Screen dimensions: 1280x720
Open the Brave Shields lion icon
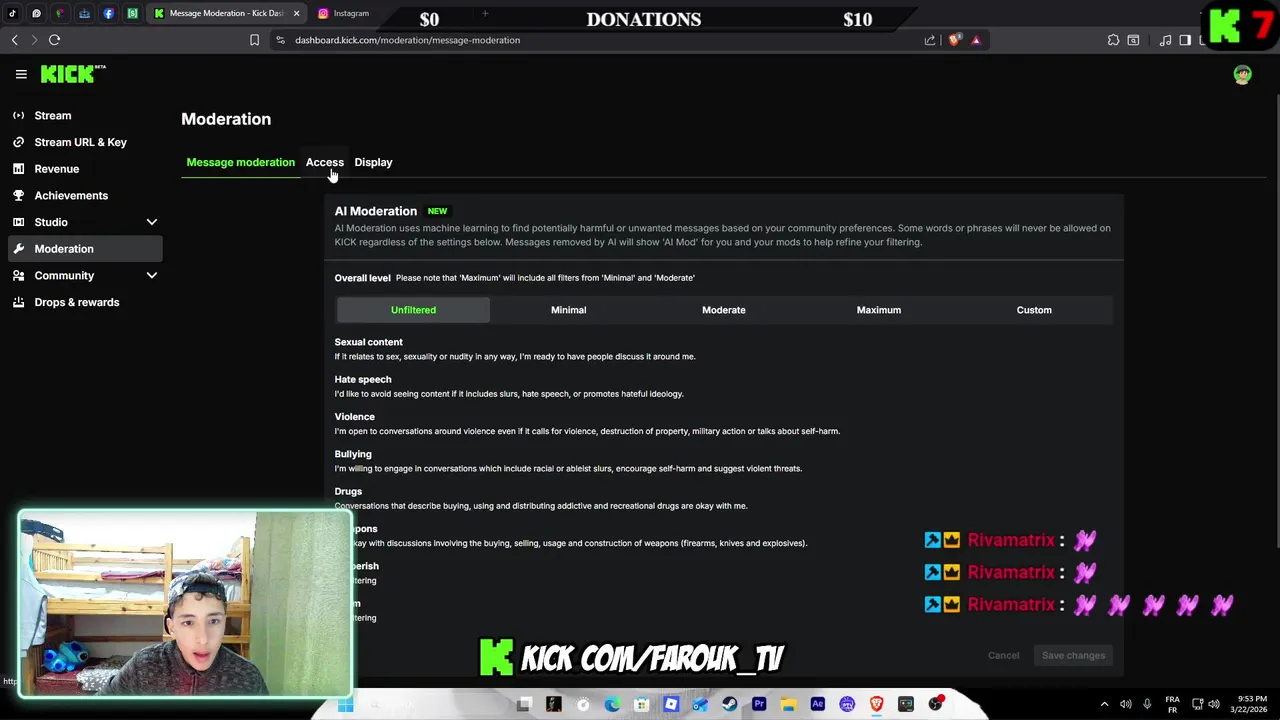point(954,40)
